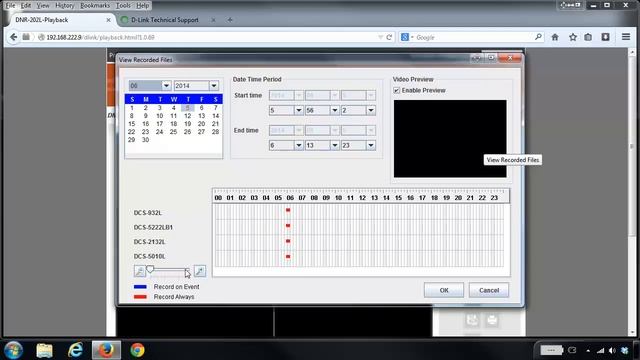Viewport: 640px width, 360px height.
Task: Open the Help menu
Action: [x=142, y=5]
